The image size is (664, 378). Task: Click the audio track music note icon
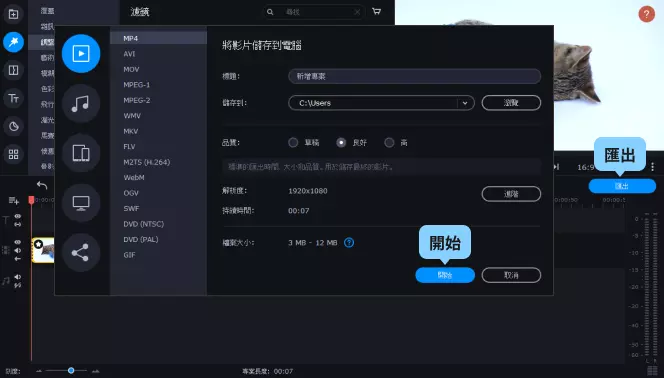coord(6,281)
